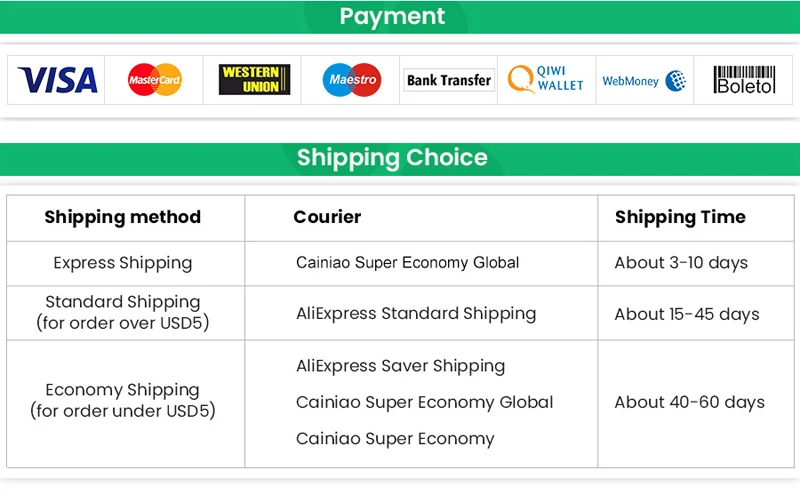
Task: Click the Standard Shipping method cell
Action: coord(122,312)
